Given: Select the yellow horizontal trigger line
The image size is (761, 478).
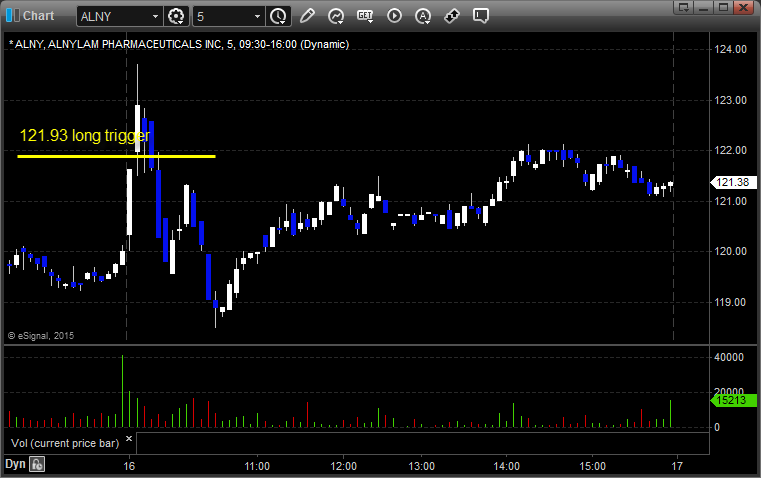Looking at the screenshot, I should [x=116, y=156].
